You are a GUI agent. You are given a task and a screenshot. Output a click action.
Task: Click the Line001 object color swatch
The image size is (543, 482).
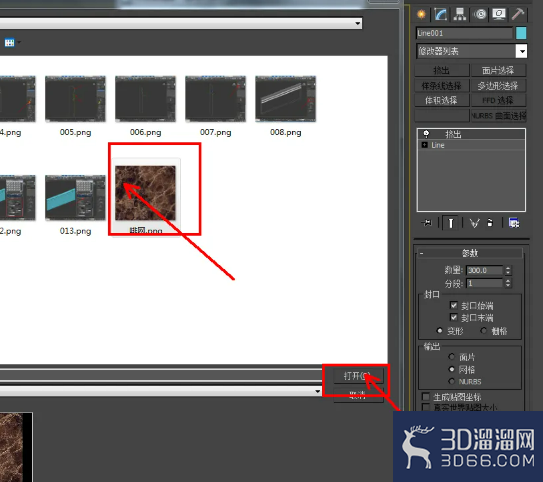tap(521, 33)
